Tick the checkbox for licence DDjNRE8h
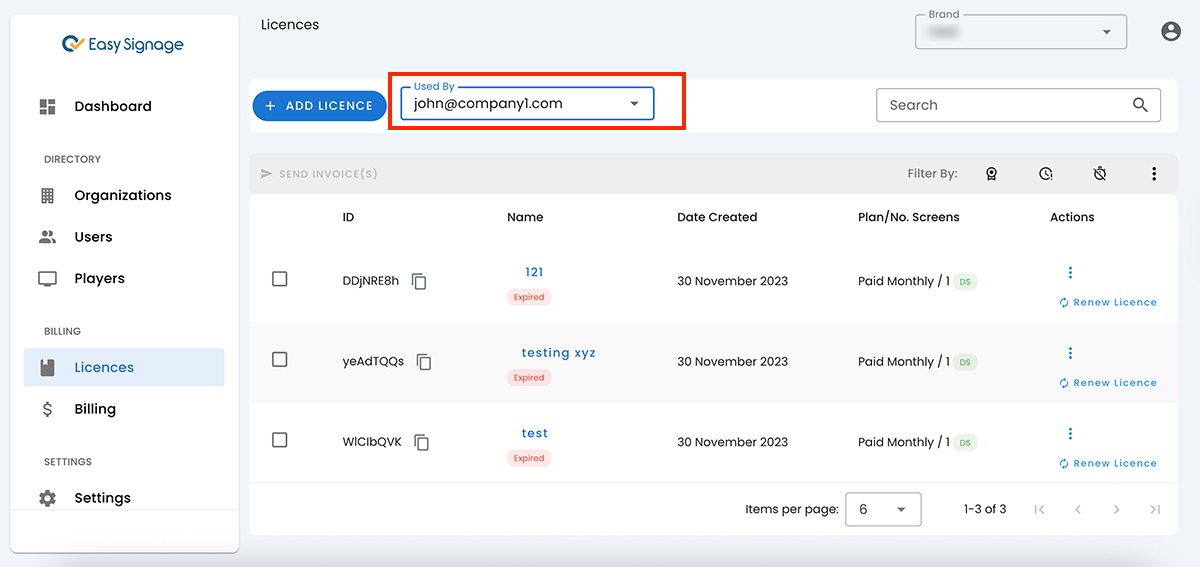1200x567 pixels. (280, 279)
